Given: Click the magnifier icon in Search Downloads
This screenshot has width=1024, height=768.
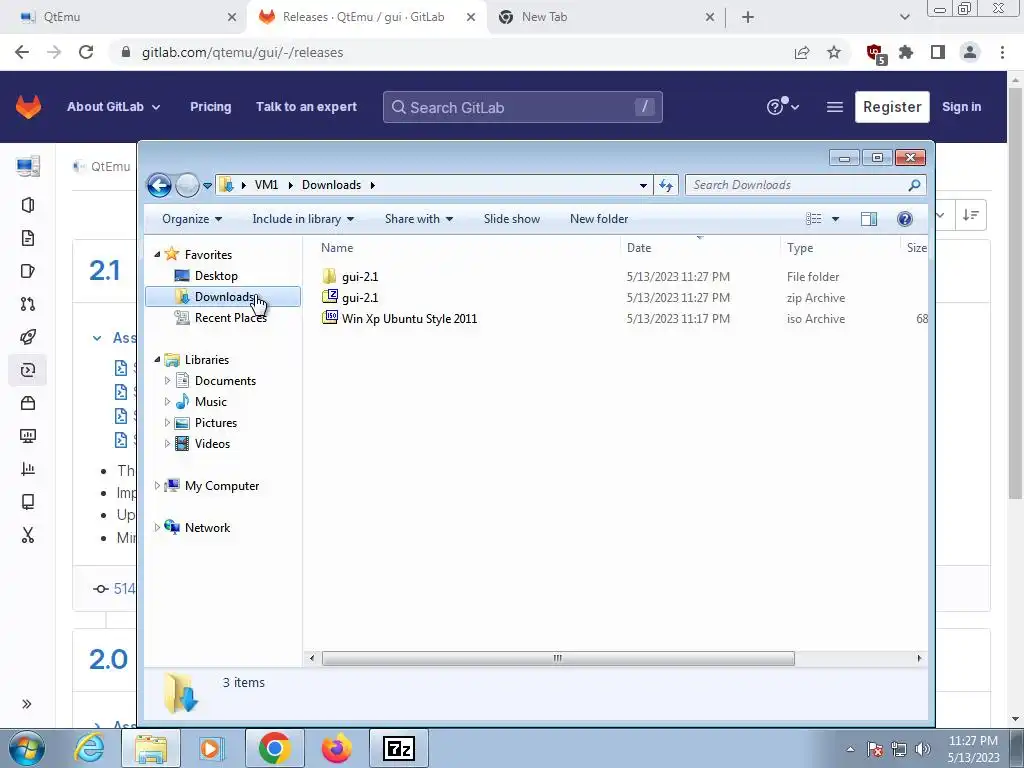Looking at the screenshot, I should [914, 185].
